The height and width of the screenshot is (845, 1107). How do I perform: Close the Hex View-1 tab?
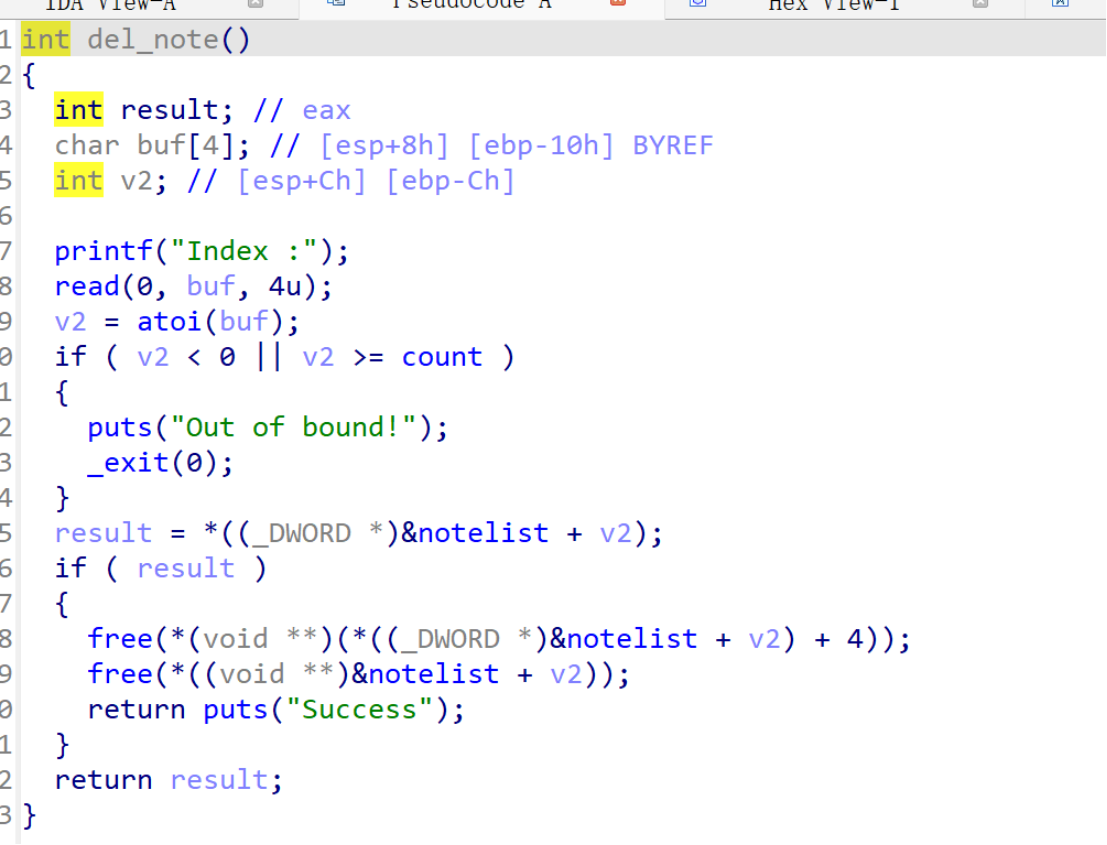point(980,4)
